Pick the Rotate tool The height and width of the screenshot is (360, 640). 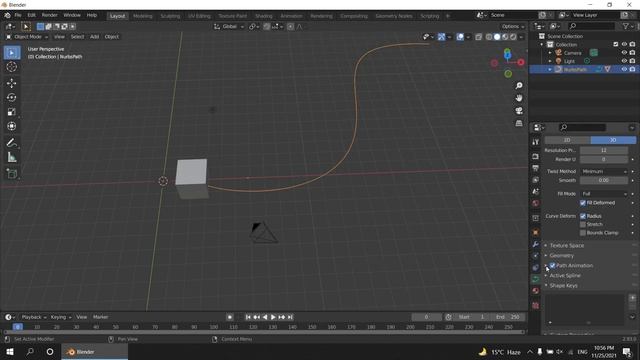(x=12, y=98)
